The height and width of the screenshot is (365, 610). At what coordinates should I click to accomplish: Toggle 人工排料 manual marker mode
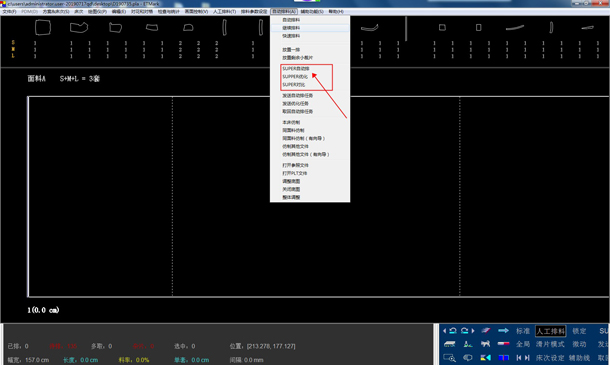click(x=550, y=331)
